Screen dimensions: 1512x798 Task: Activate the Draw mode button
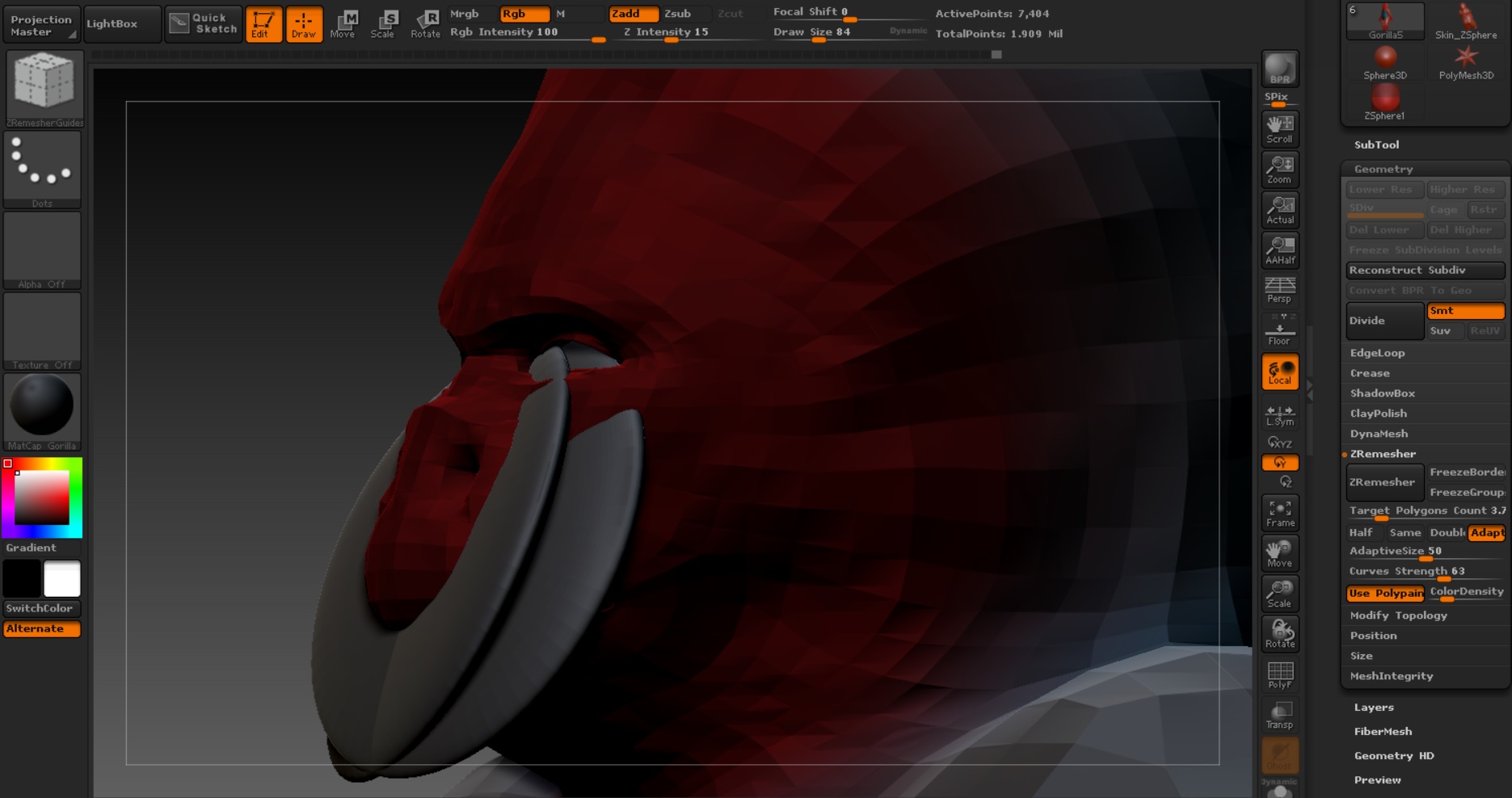304,24
